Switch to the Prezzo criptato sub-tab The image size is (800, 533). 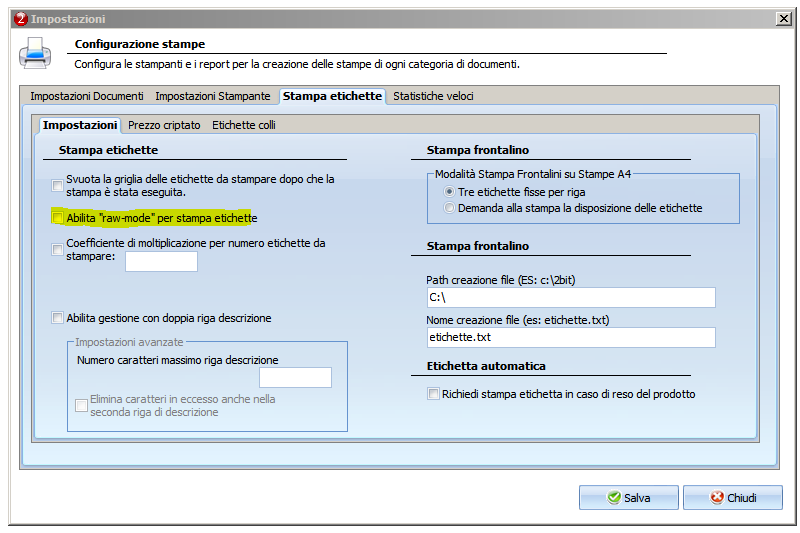(165, 125)
